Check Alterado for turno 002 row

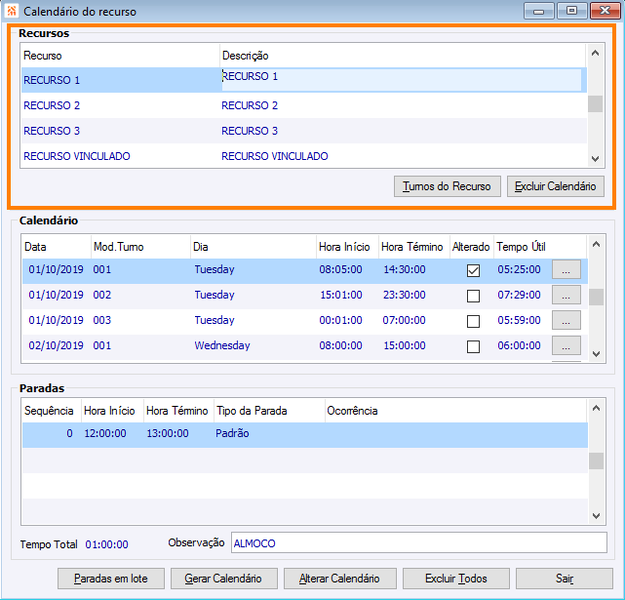tap(473, 296)
